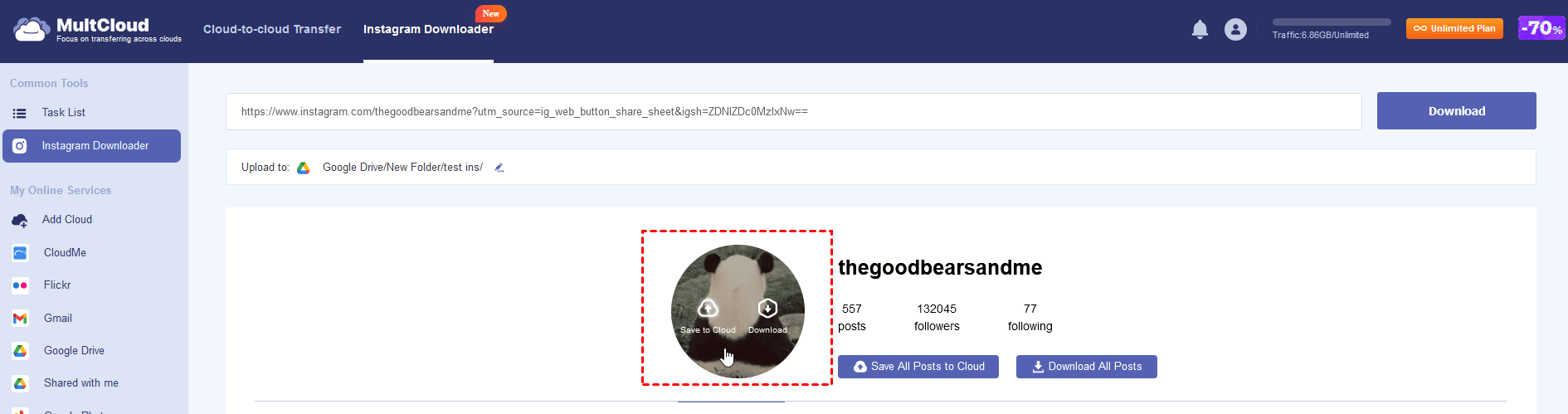Click the traffic usage progress bar

(1332, 22)
